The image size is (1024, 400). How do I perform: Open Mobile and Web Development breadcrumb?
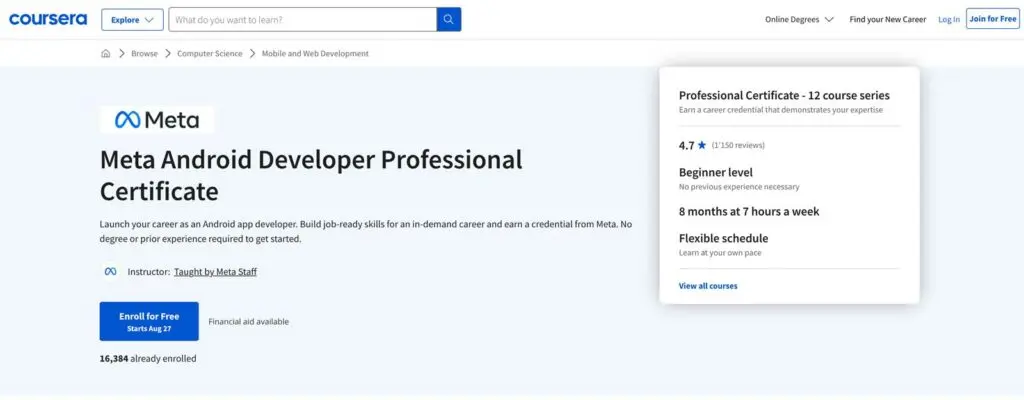click(315, 54)
